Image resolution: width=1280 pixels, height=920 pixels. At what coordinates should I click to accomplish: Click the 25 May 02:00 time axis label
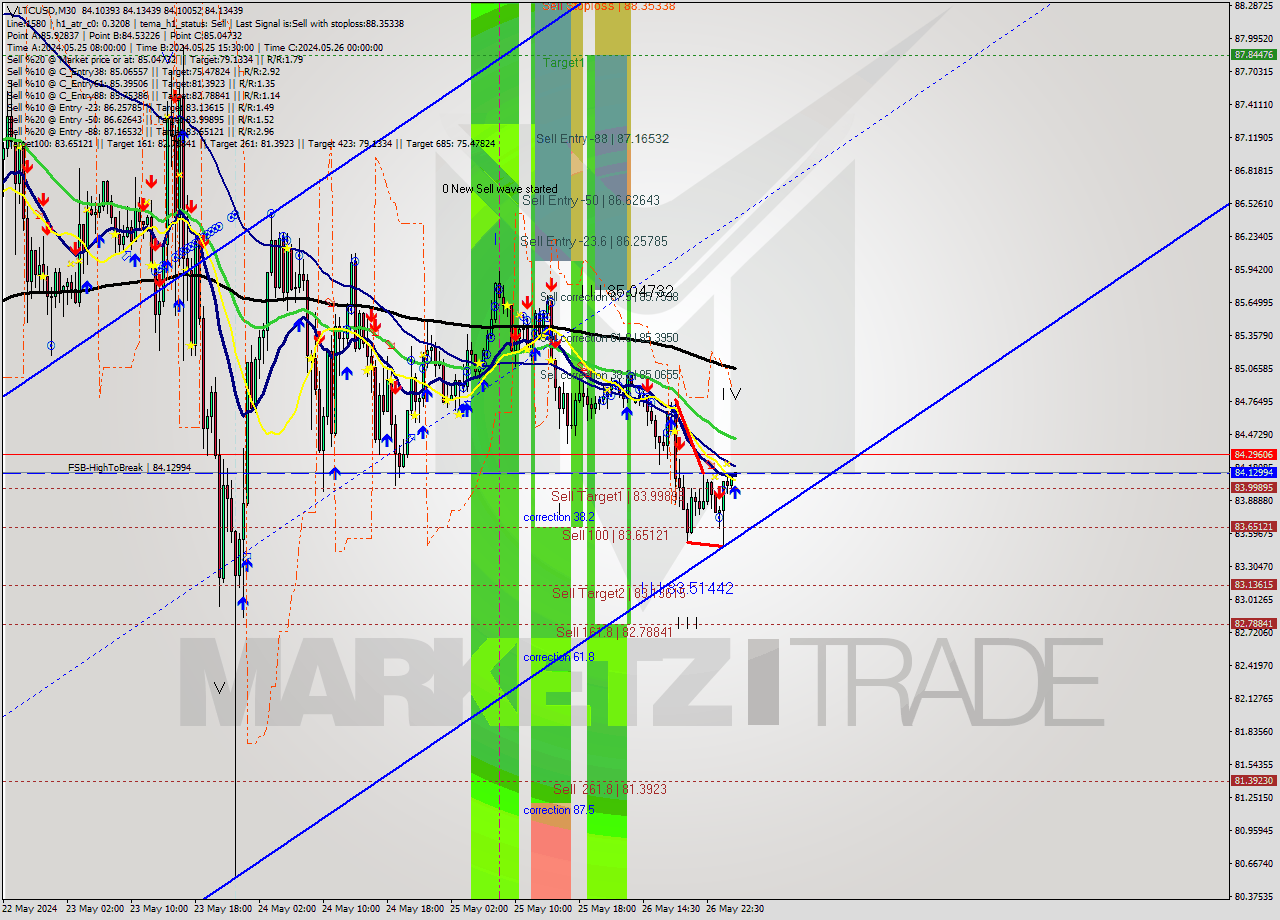point(479,909)
